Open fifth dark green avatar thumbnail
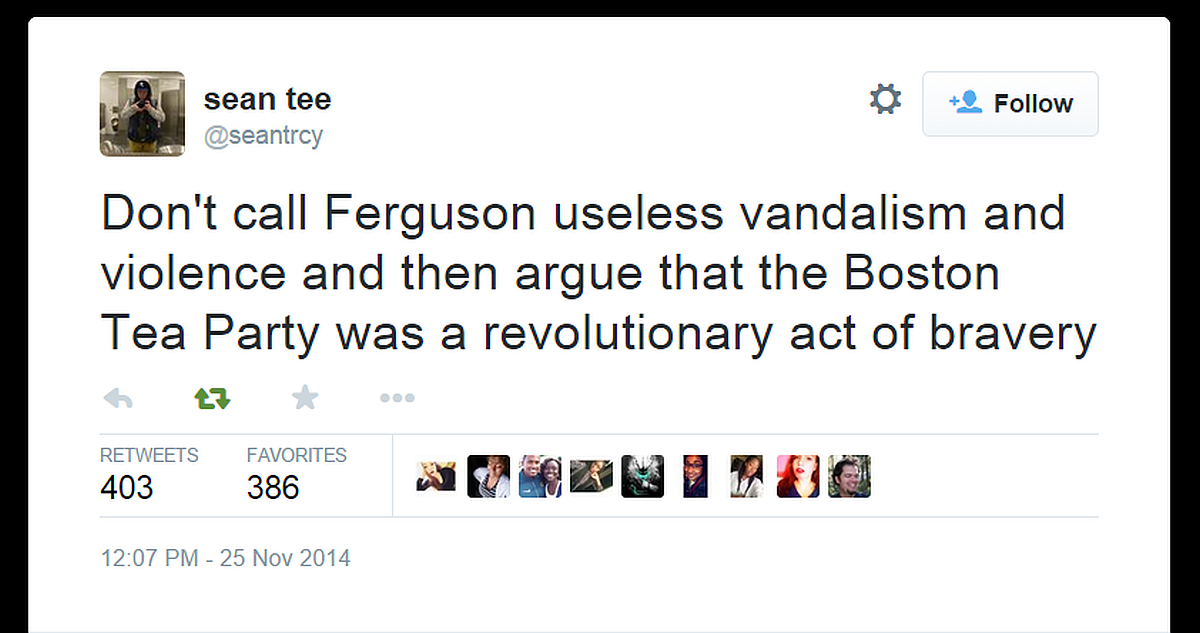 coord(643,477)
